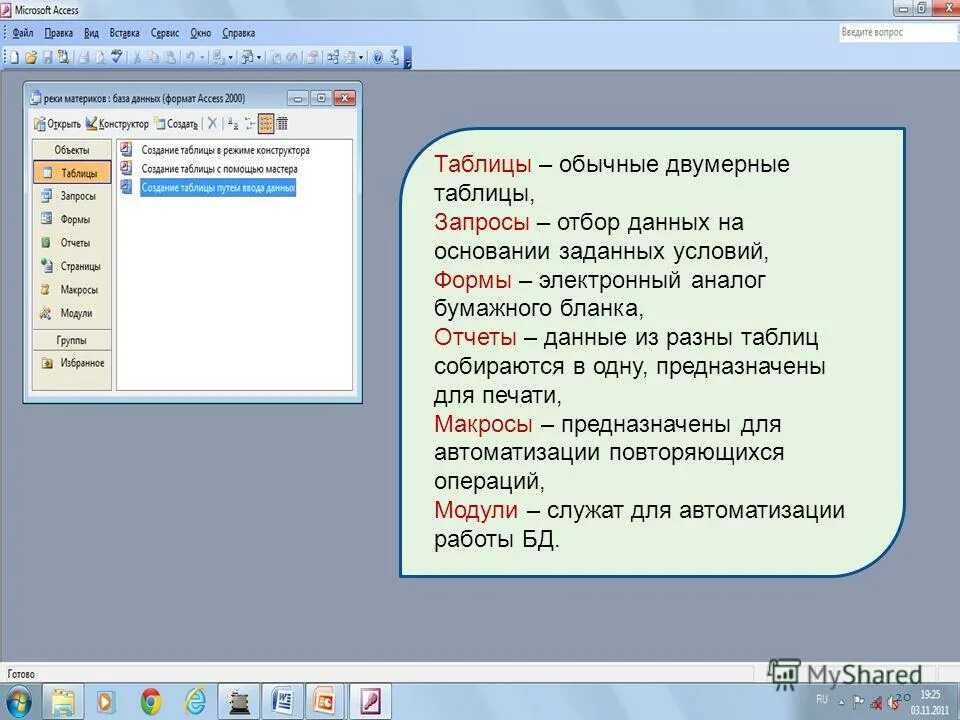Screen dimensions: 960x720
Task: Click the Объекты header bar
Action: (72, 150)
